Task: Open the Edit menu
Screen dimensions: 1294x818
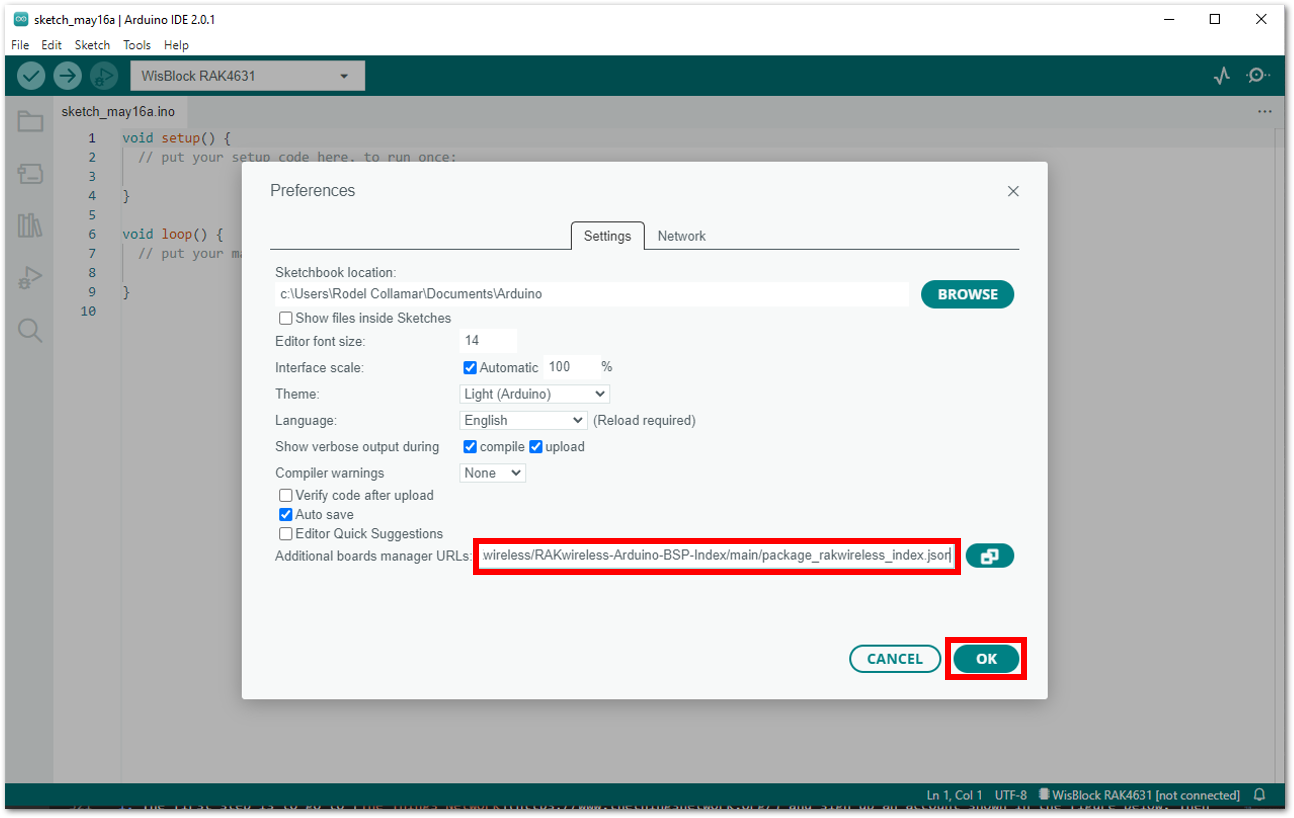Action: click(x=52, y=45)
